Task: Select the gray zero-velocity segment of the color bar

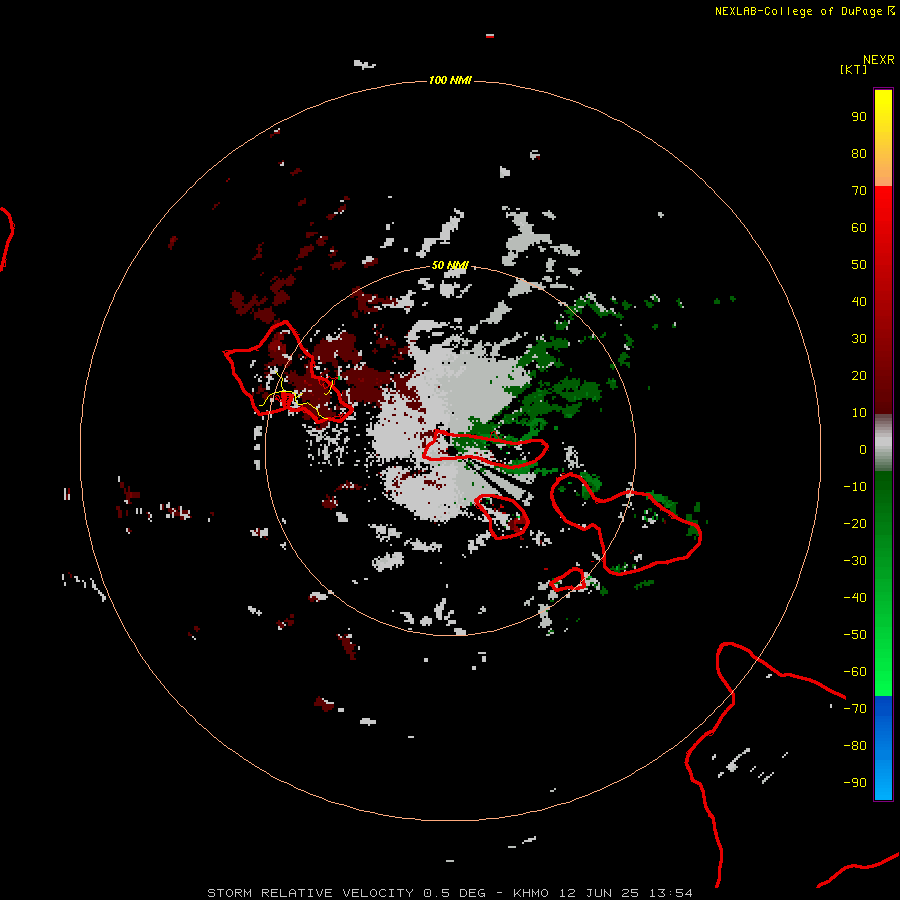Action: click(x=883, y=443)
